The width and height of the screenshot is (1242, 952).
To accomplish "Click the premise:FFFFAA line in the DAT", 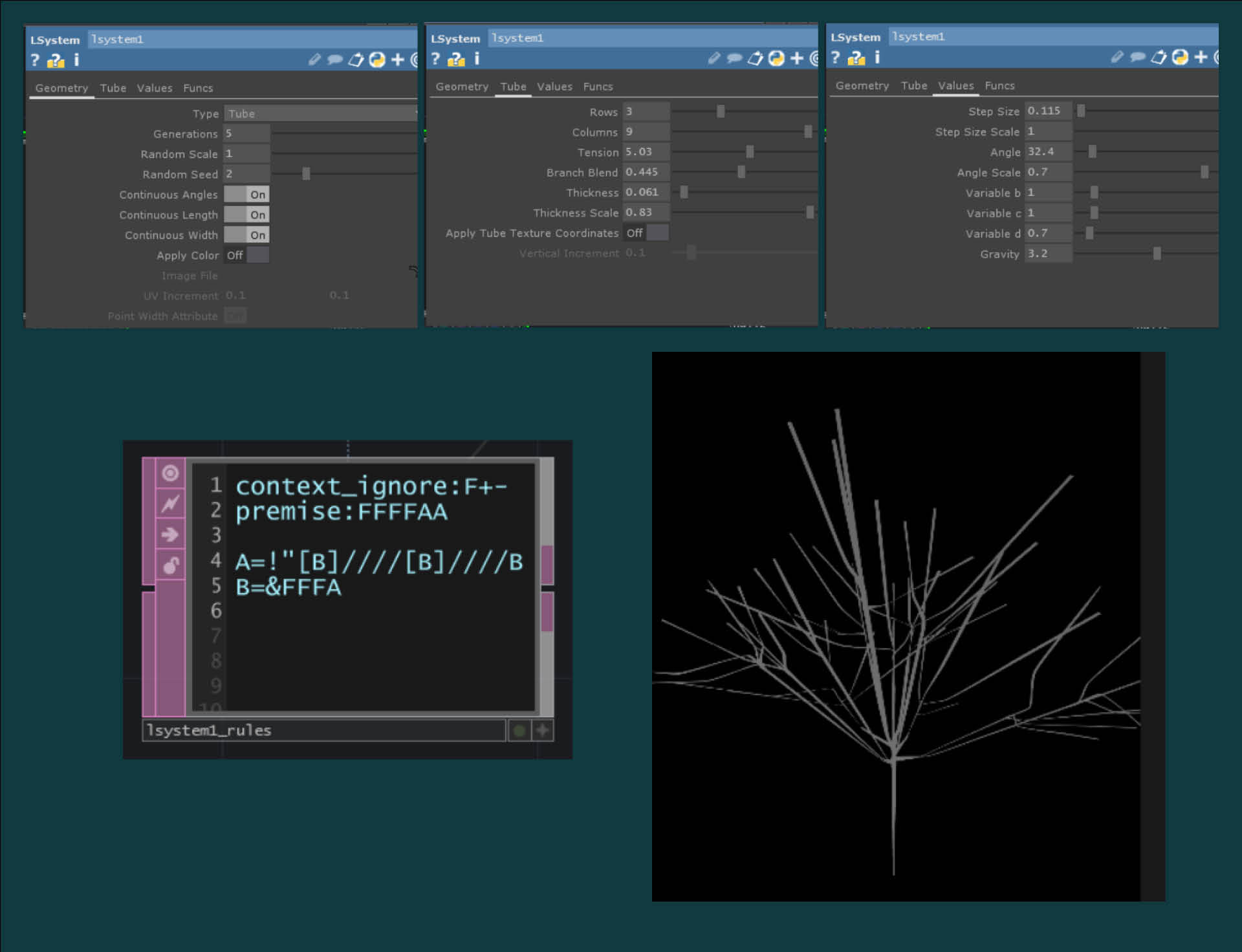I will (x=342, y=512).
